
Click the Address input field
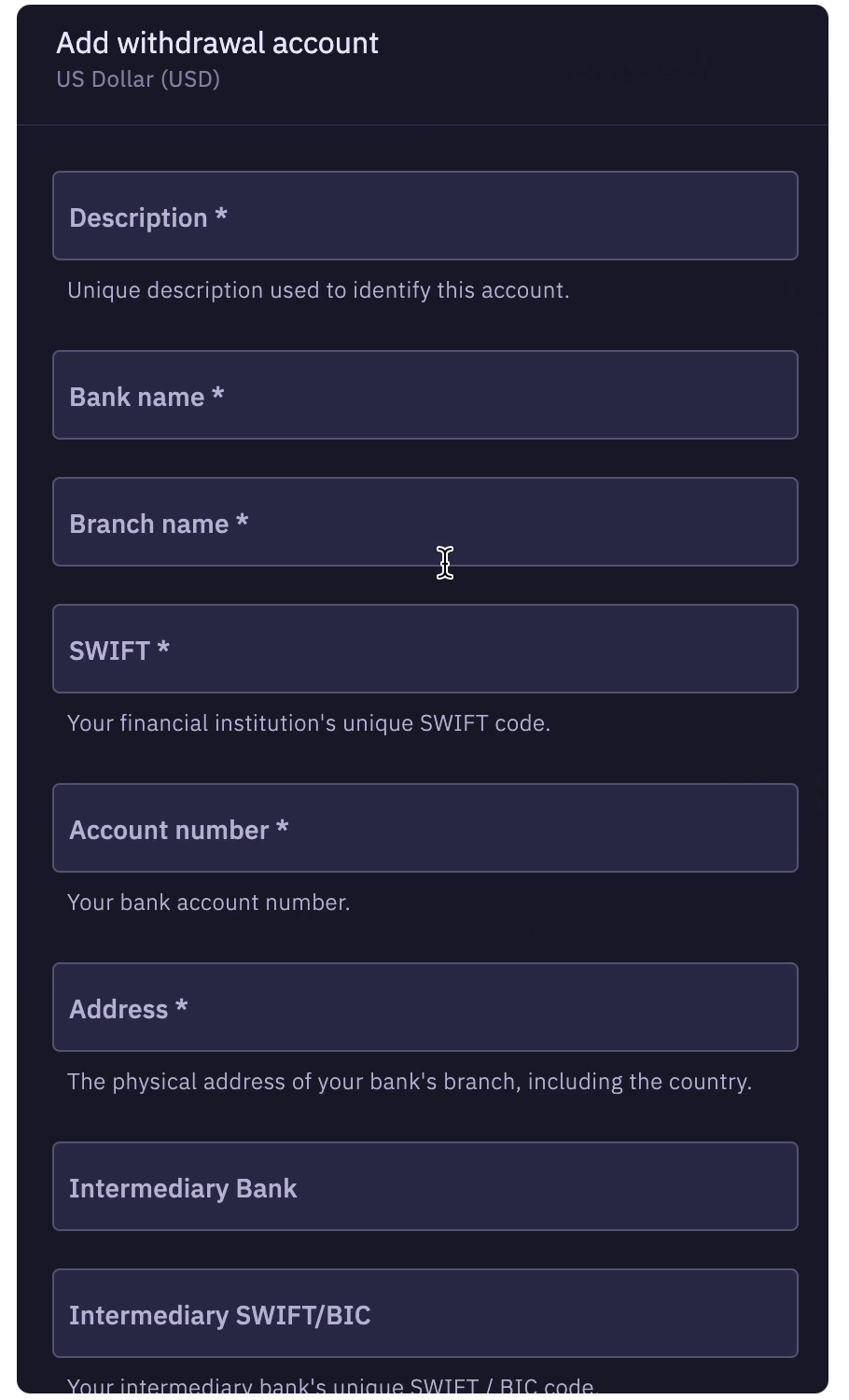pyautogui.click(x=424, y=1007)
